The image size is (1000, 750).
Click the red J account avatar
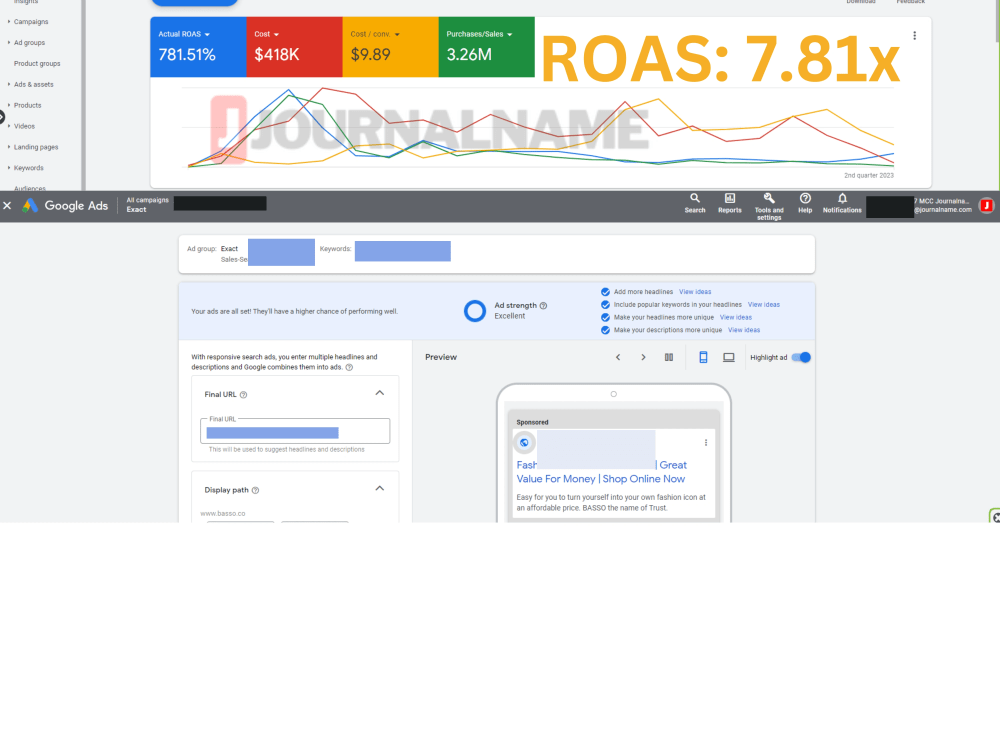(x=987, y=205)
